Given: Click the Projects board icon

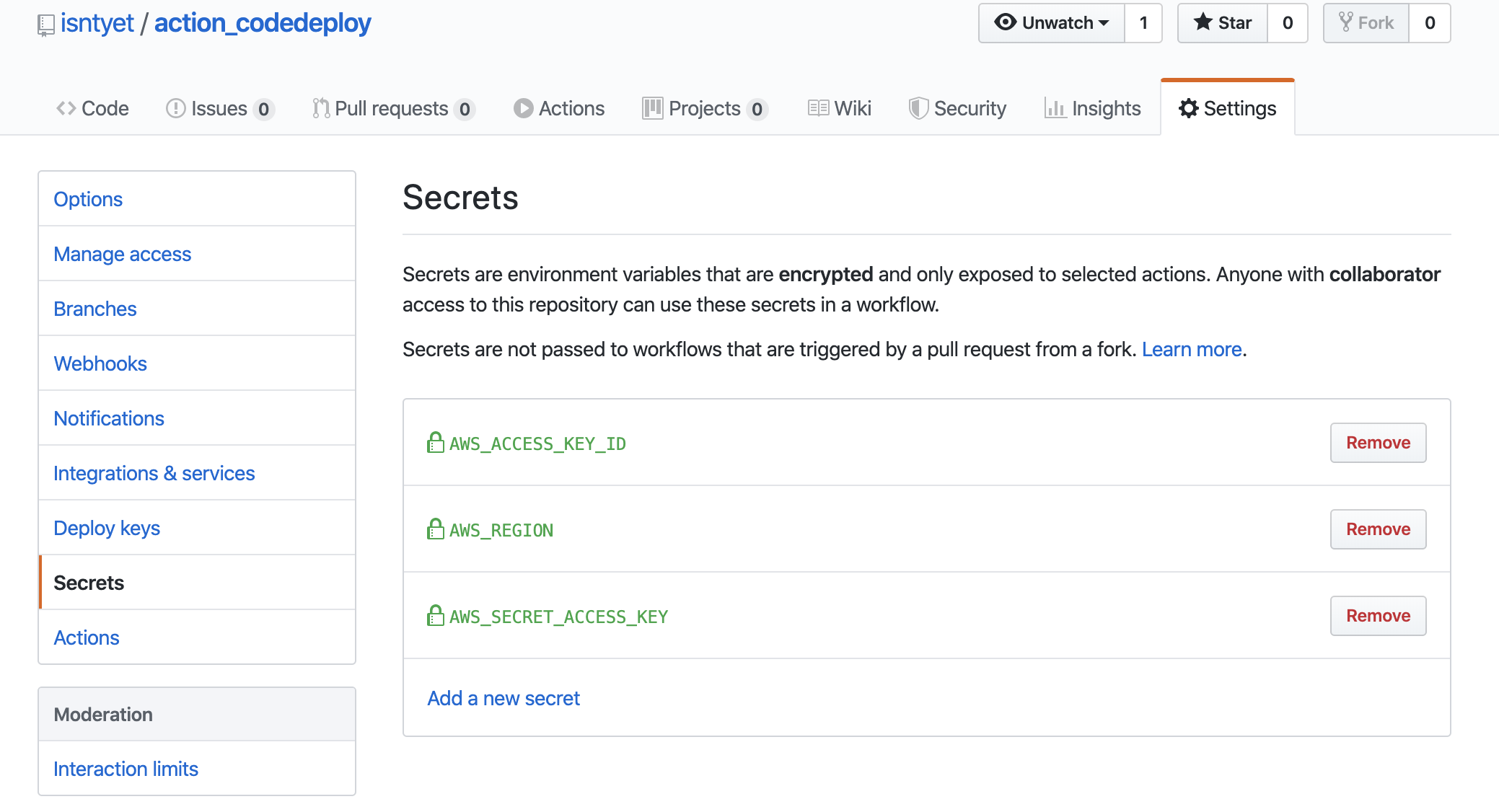Looking at the screenshot, I should [653, 108].
